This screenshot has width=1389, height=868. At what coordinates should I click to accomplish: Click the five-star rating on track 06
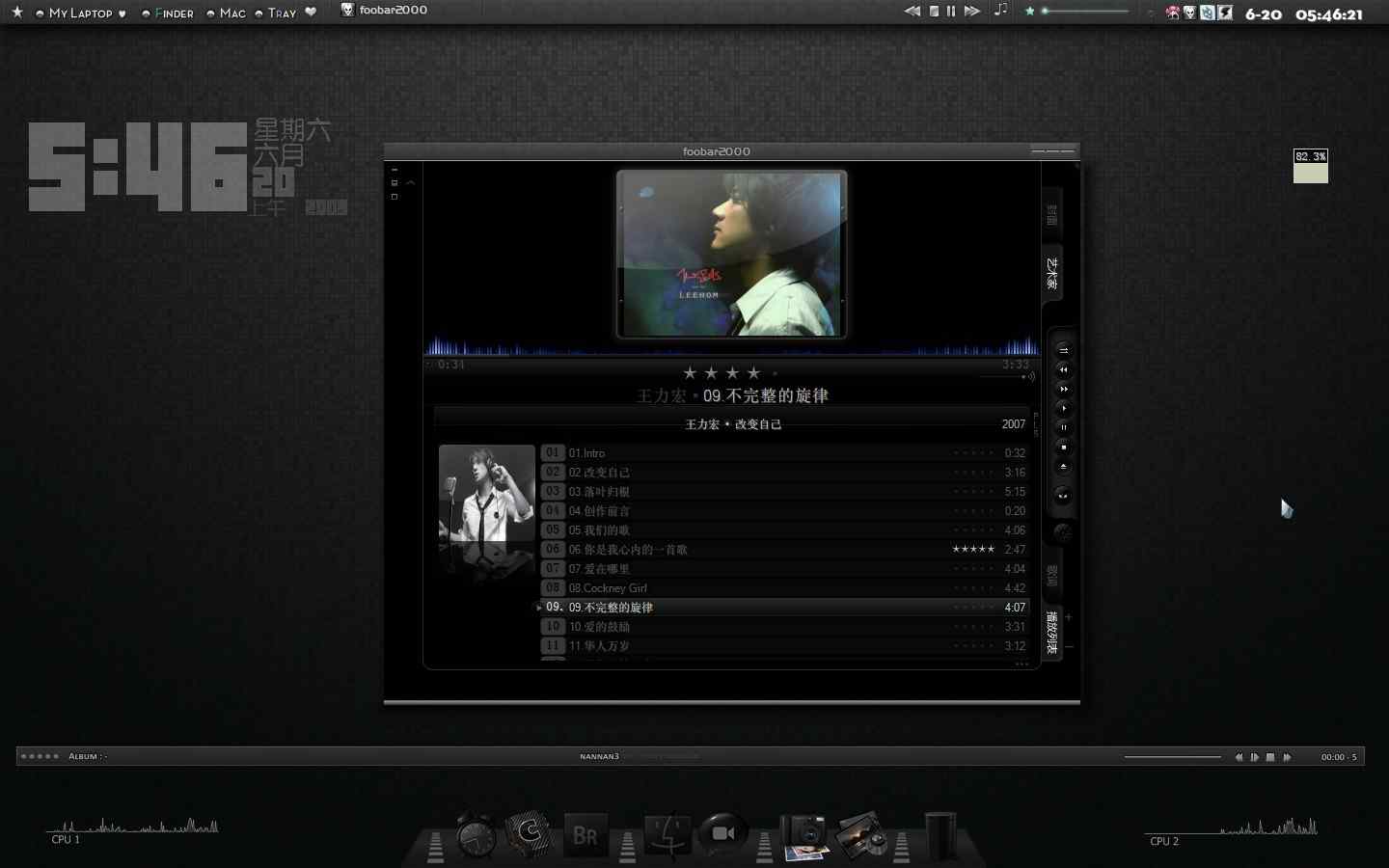(973, 549)
